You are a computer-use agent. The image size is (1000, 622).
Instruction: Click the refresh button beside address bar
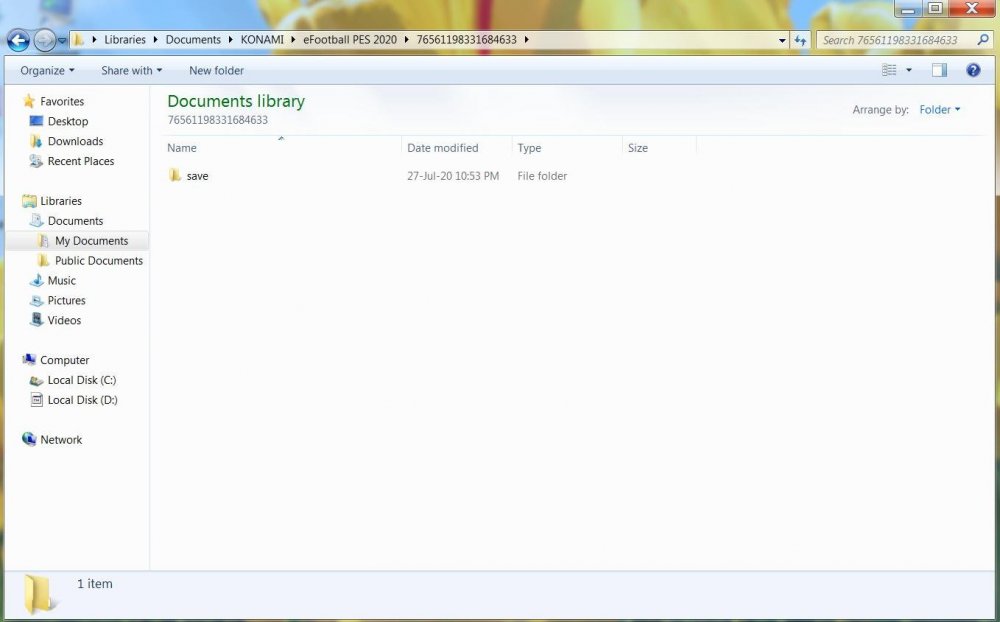[x=800, y=40]
